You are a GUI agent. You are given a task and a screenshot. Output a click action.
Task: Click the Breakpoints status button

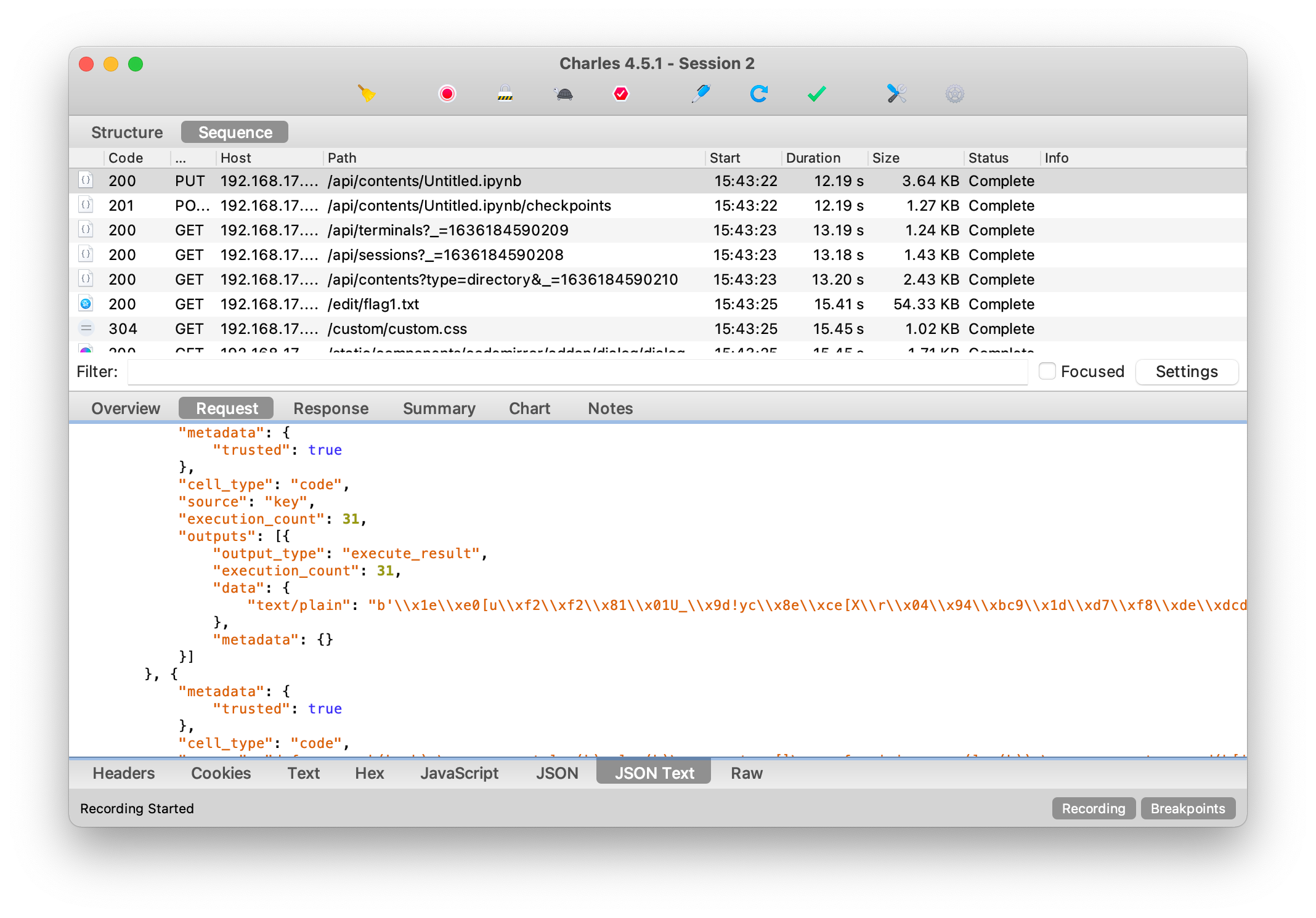[1188, 808]
